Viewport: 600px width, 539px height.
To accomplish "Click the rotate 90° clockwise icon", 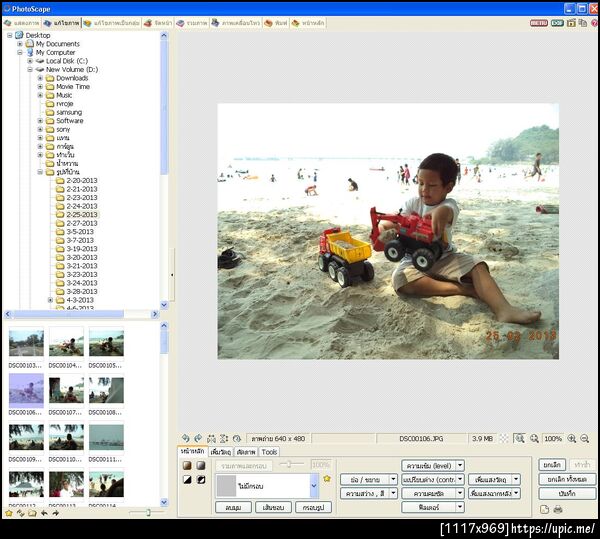I will pyautogui.click(x=198, y=438).
